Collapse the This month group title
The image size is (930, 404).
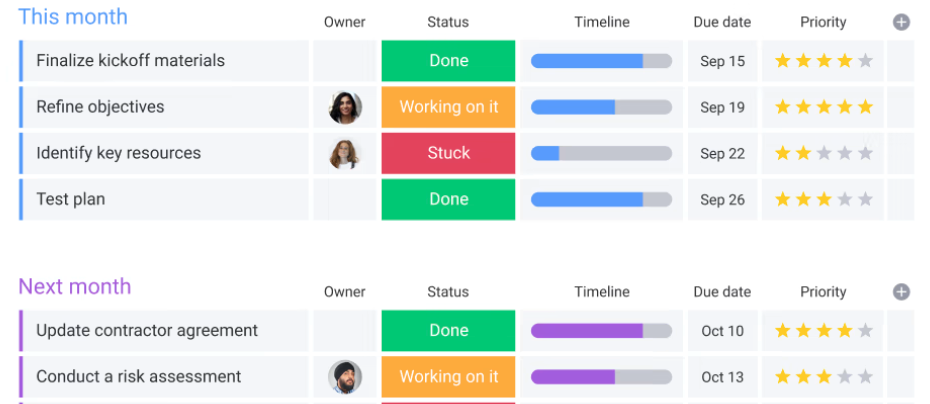point(73,17)
